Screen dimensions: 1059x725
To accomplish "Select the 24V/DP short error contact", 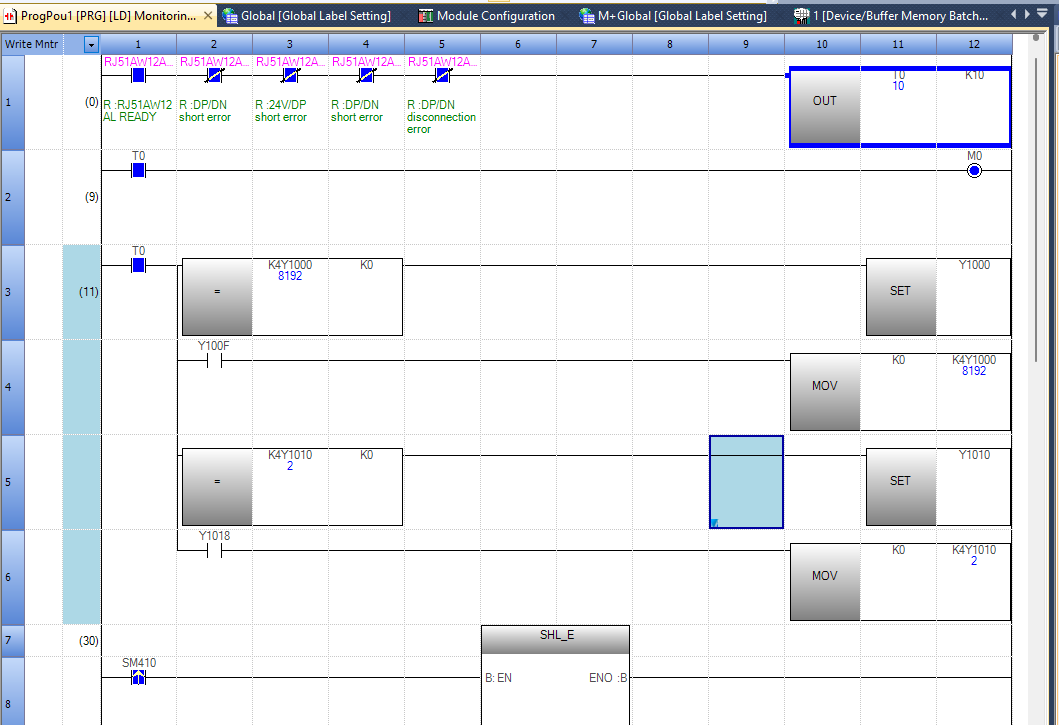I will point(290,75).
